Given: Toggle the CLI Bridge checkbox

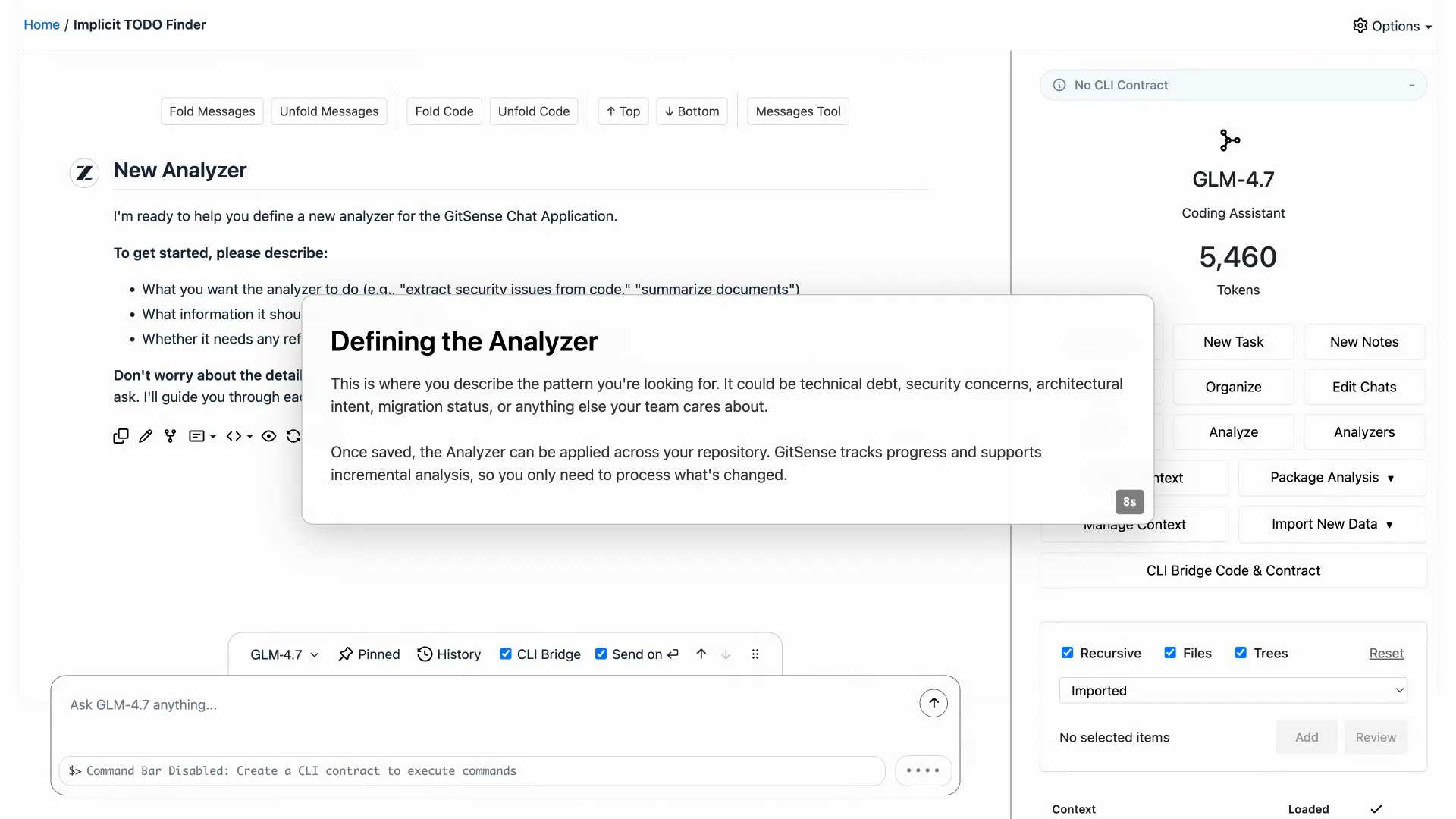Looking at the screenshot, I should 506,654.
